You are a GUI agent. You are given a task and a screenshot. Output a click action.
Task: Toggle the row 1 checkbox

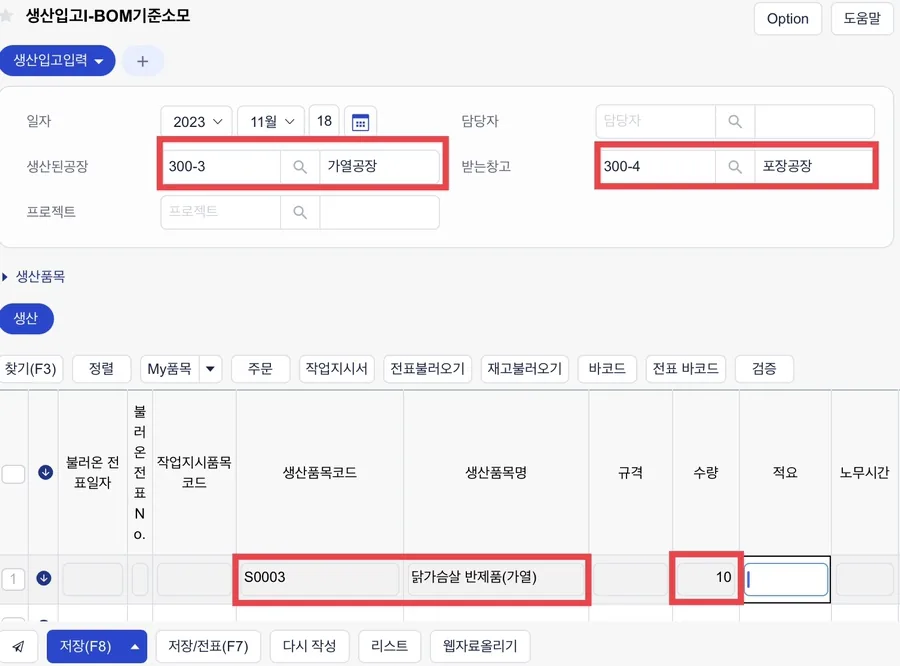coord(13,579)
